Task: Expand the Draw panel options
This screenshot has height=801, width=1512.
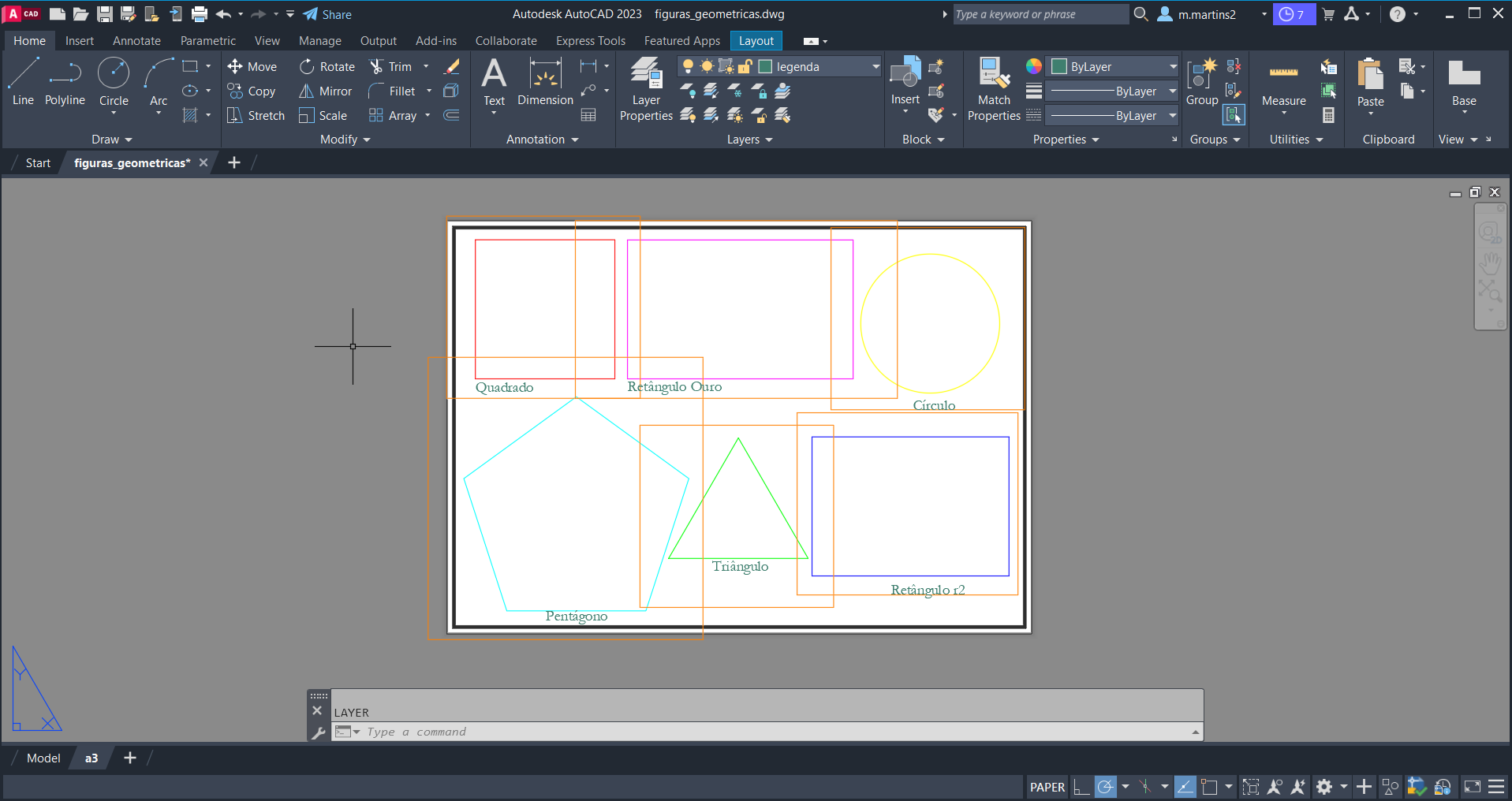Action: 112,140
